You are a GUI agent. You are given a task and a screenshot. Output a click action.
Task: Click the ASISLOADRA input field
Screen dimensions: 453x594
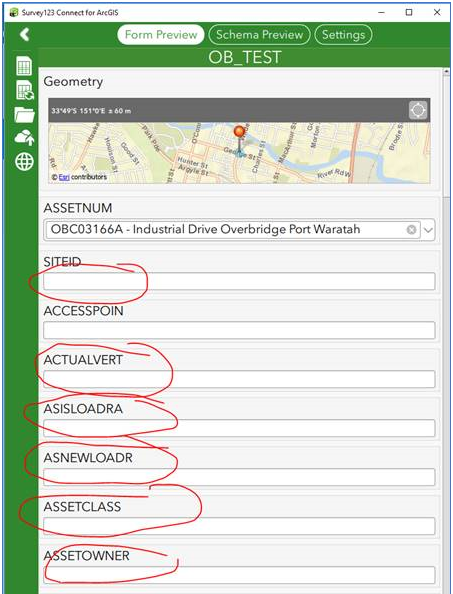tap(239, 428)
